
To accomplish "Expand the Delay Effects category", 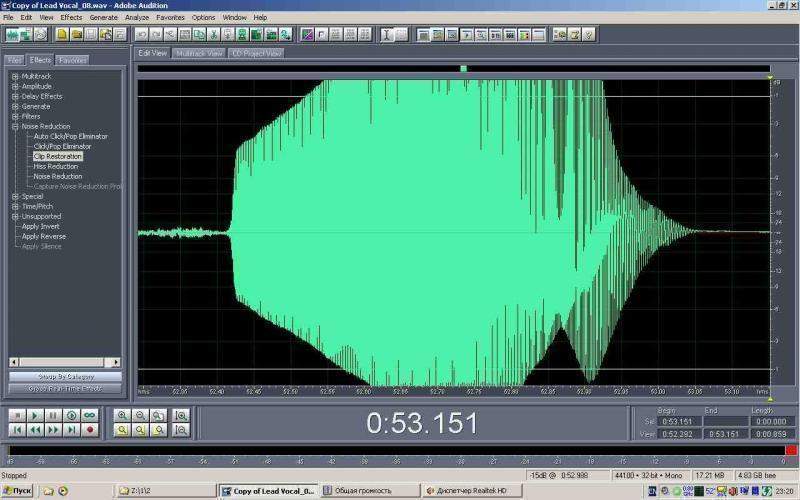I will [15, 96].
